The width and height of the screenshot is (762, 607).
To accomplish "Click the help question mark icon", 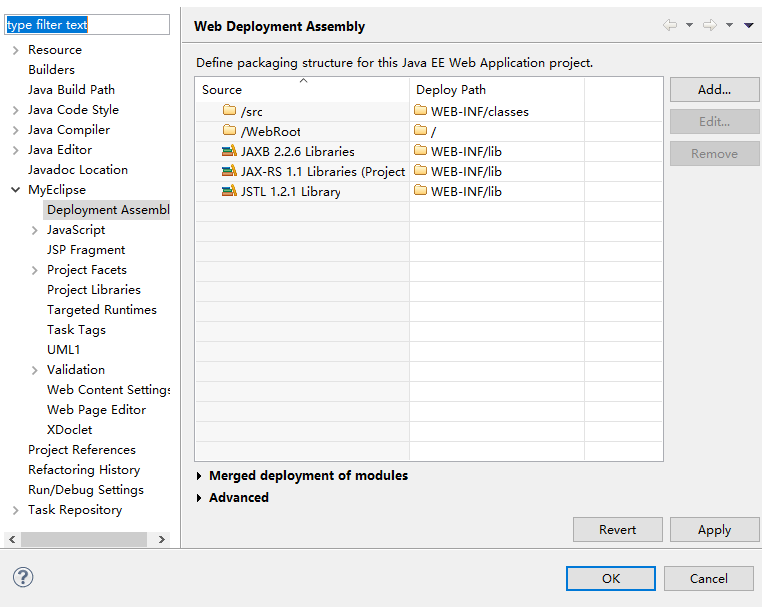I will pyautogui.click(x=23, y=577).
